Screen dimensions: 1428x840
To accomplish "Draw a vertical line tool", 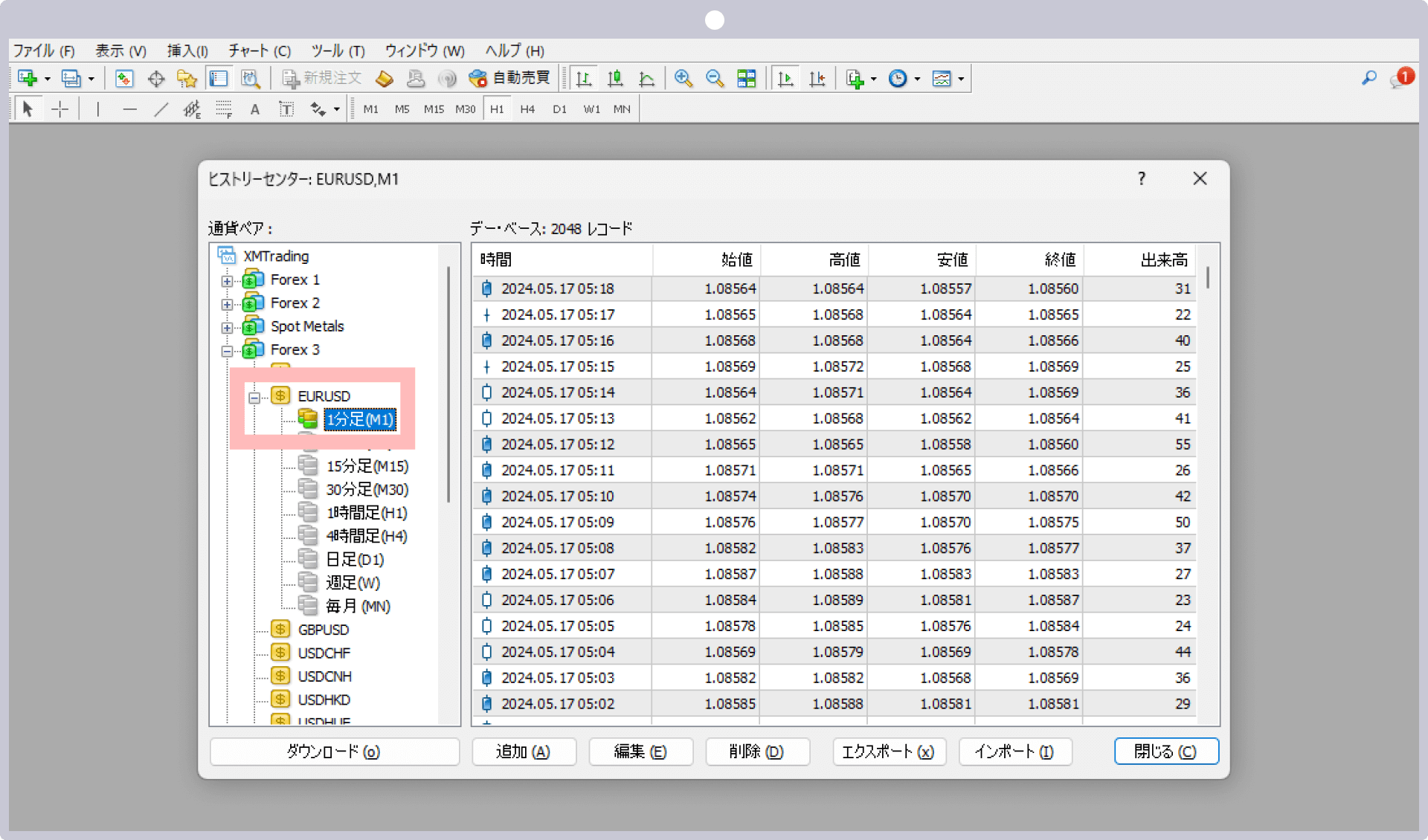I will pyautogui.click(x=97, y=109).
